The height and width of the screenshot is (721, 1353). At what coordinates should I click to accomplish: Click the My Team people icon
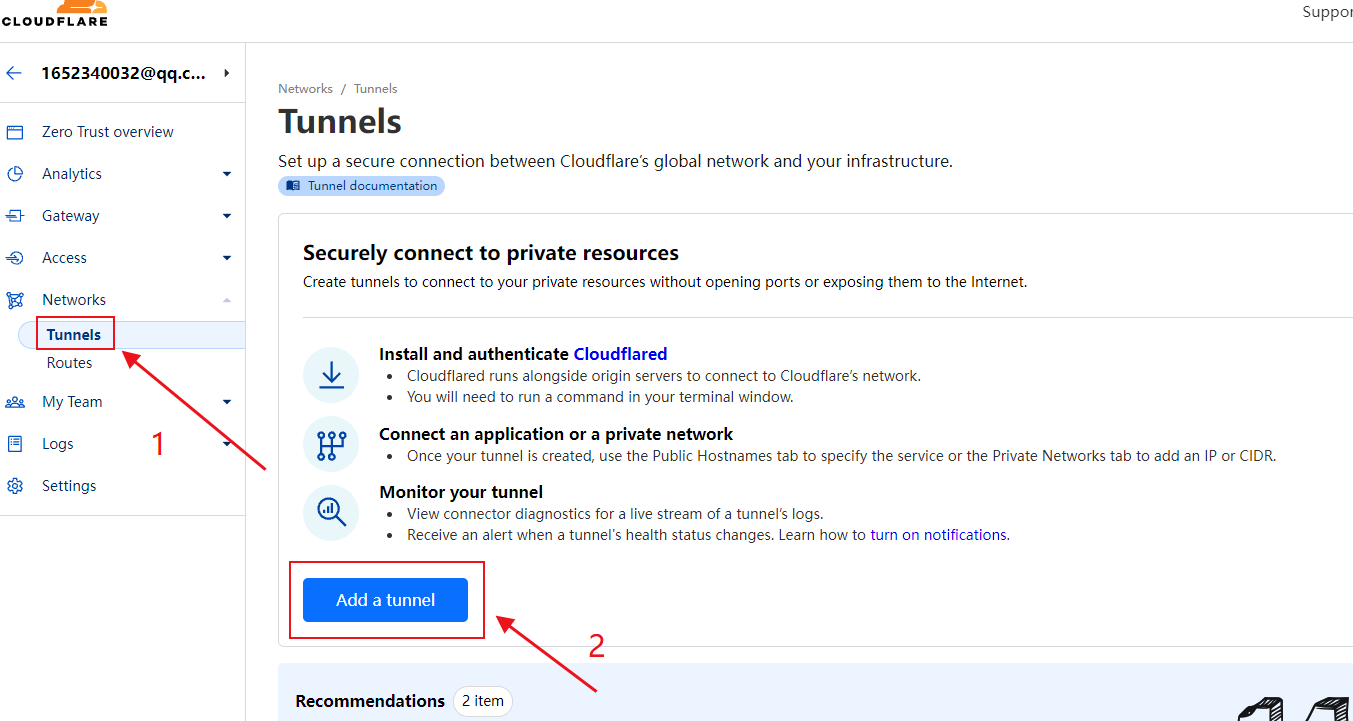[15, 402]
